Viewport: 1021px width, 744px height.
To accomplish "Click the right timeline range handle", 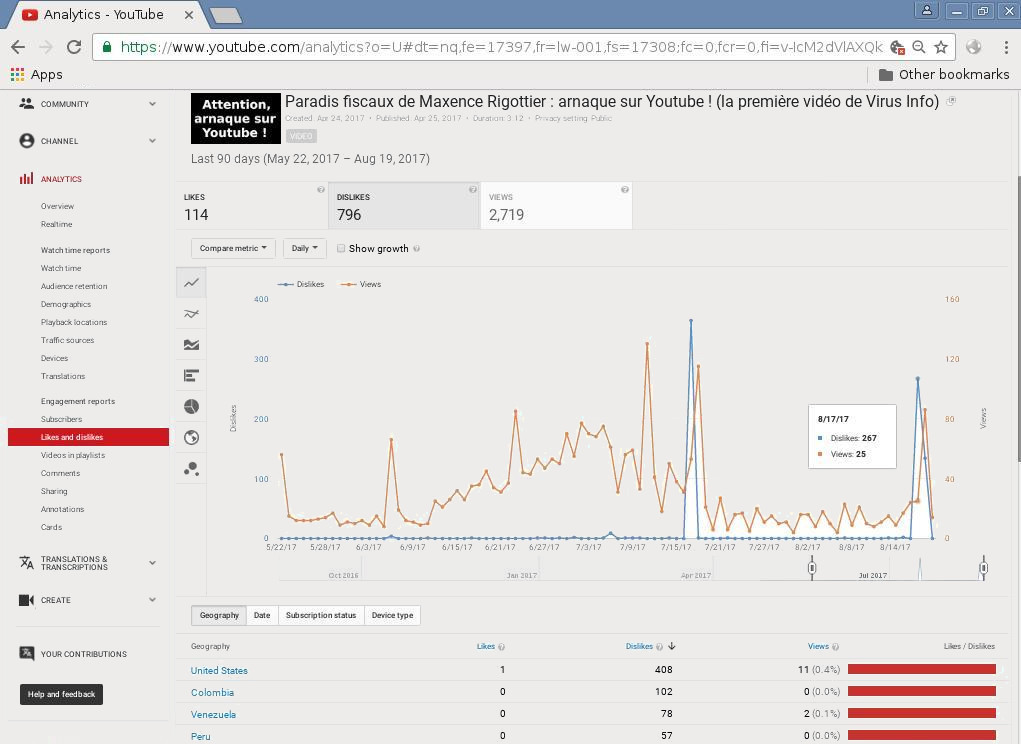I will pos(983,568).
